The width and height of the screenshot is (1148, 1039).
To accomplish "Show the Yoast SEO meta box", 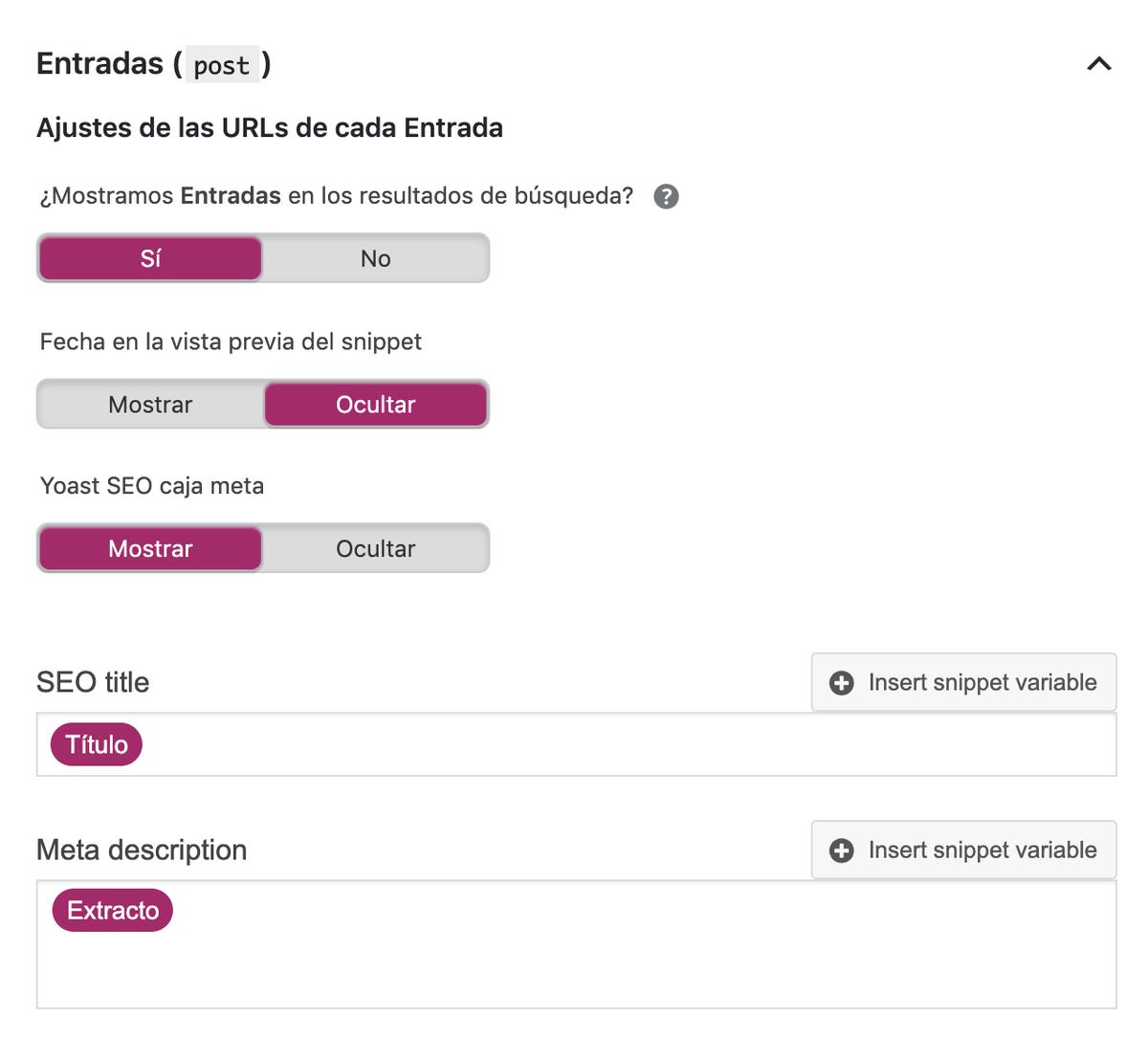I will pyautogui.click(x=150, y=548).
